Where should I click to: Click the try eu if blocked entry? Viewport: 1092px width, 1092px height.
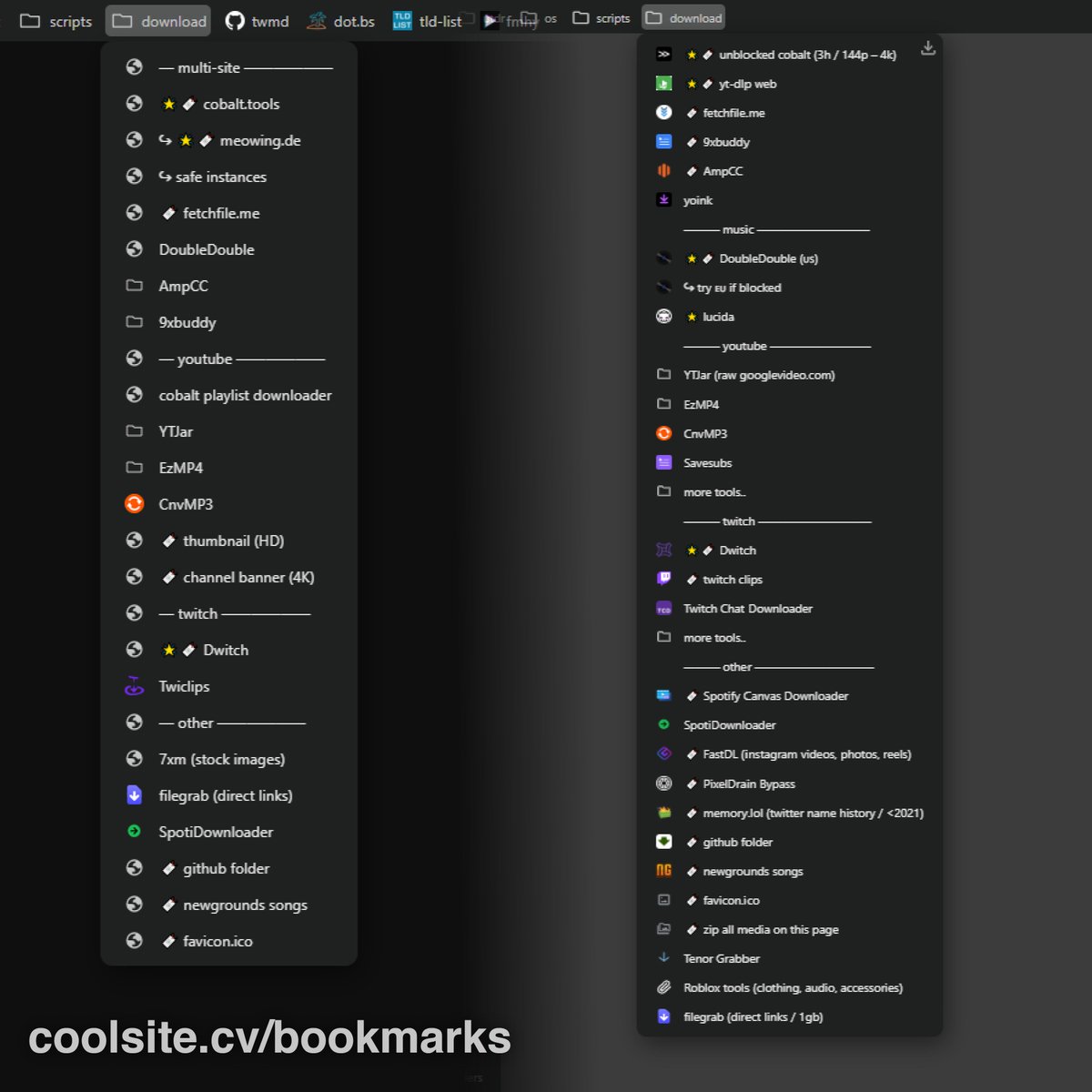pos(790,288)
